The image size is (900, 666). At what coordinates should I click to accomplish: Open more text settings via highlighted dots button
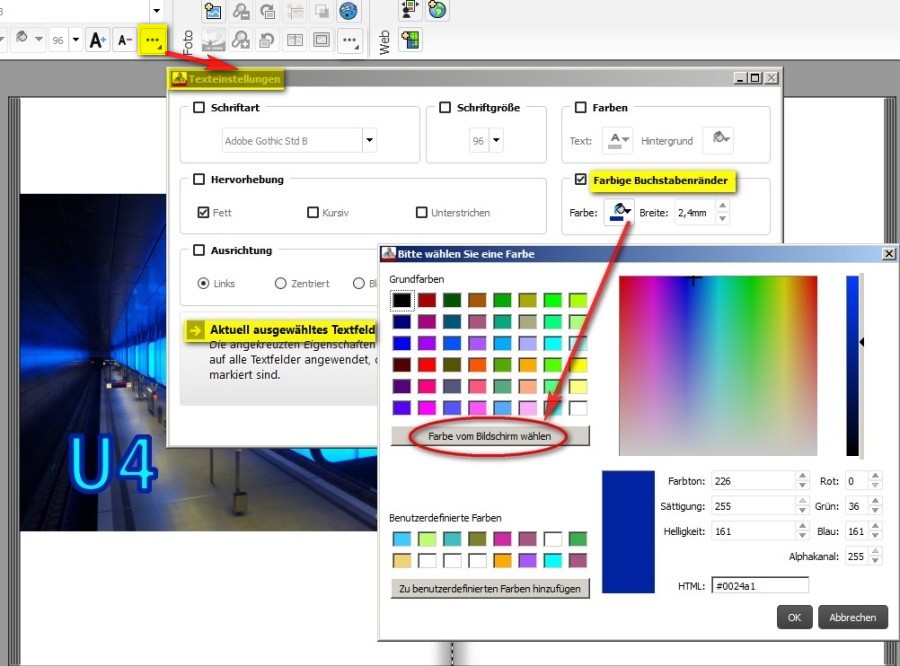152,40
